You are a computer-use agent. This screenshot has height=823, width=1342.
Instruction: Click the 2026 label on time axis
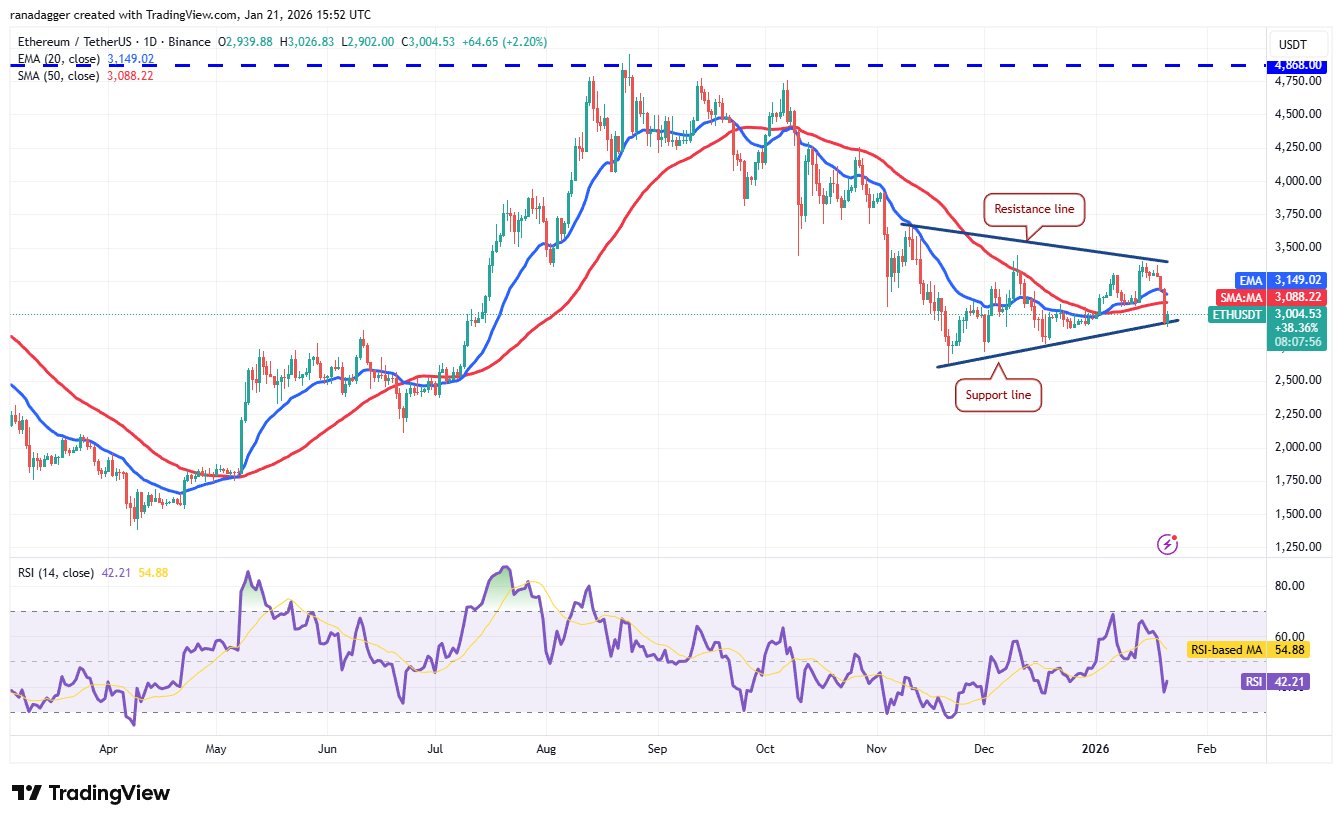pos(1097,748)
